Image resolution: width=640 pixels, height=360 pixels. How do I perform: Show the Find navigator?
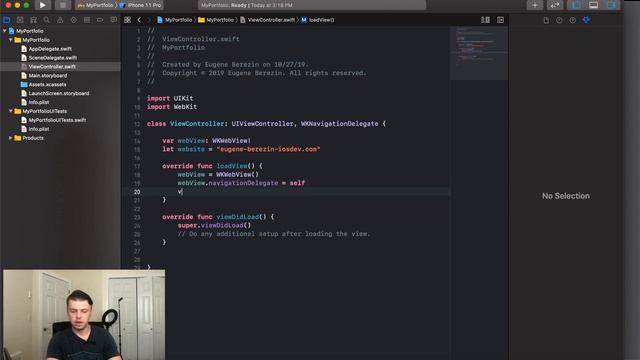pyautogui.click(x=47, y=20)
